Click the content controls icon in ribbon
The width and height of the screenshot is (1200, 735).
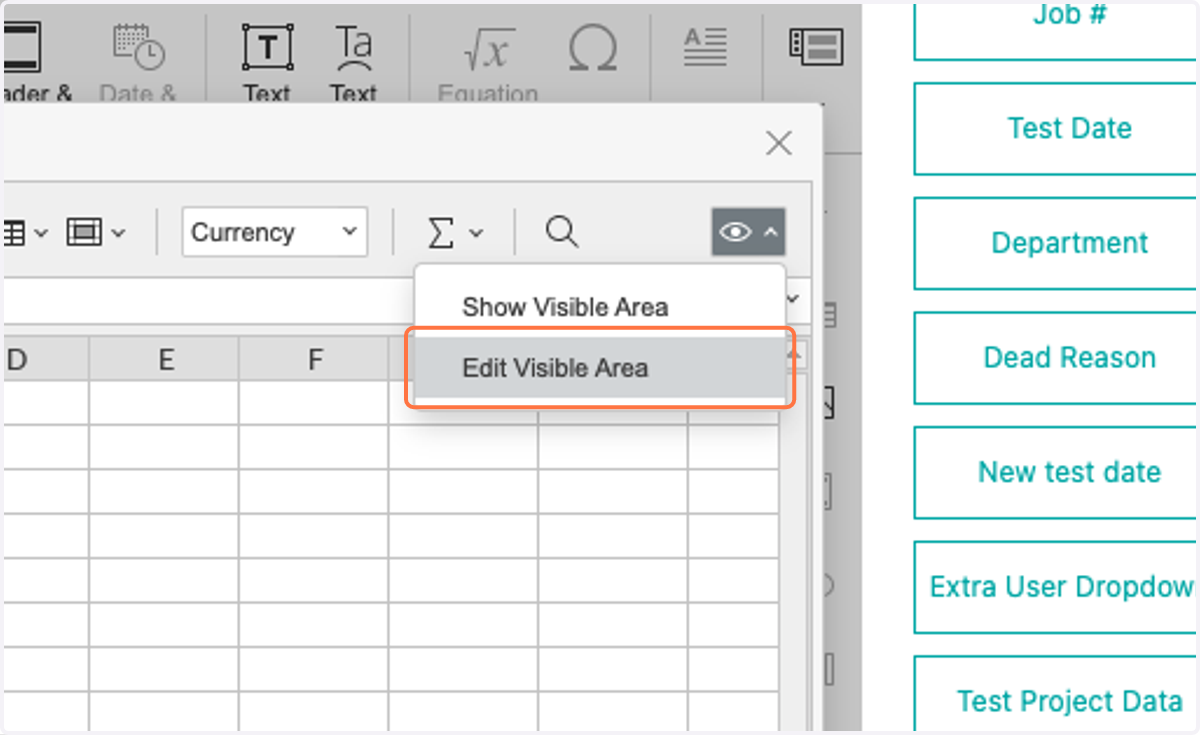click(x=816, y=46)
